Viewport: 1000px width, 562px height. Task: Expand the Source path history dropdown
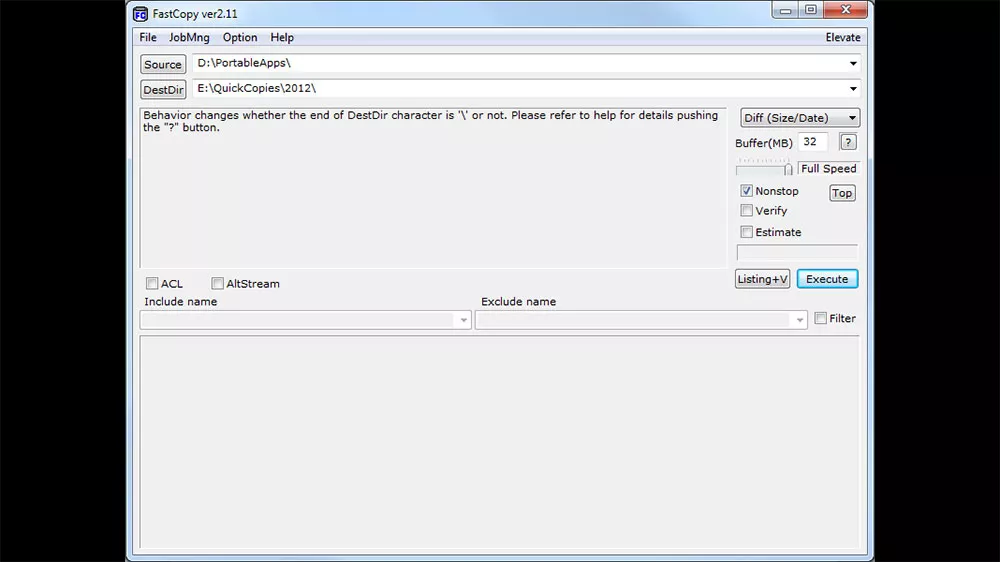(x=853, y=63)
